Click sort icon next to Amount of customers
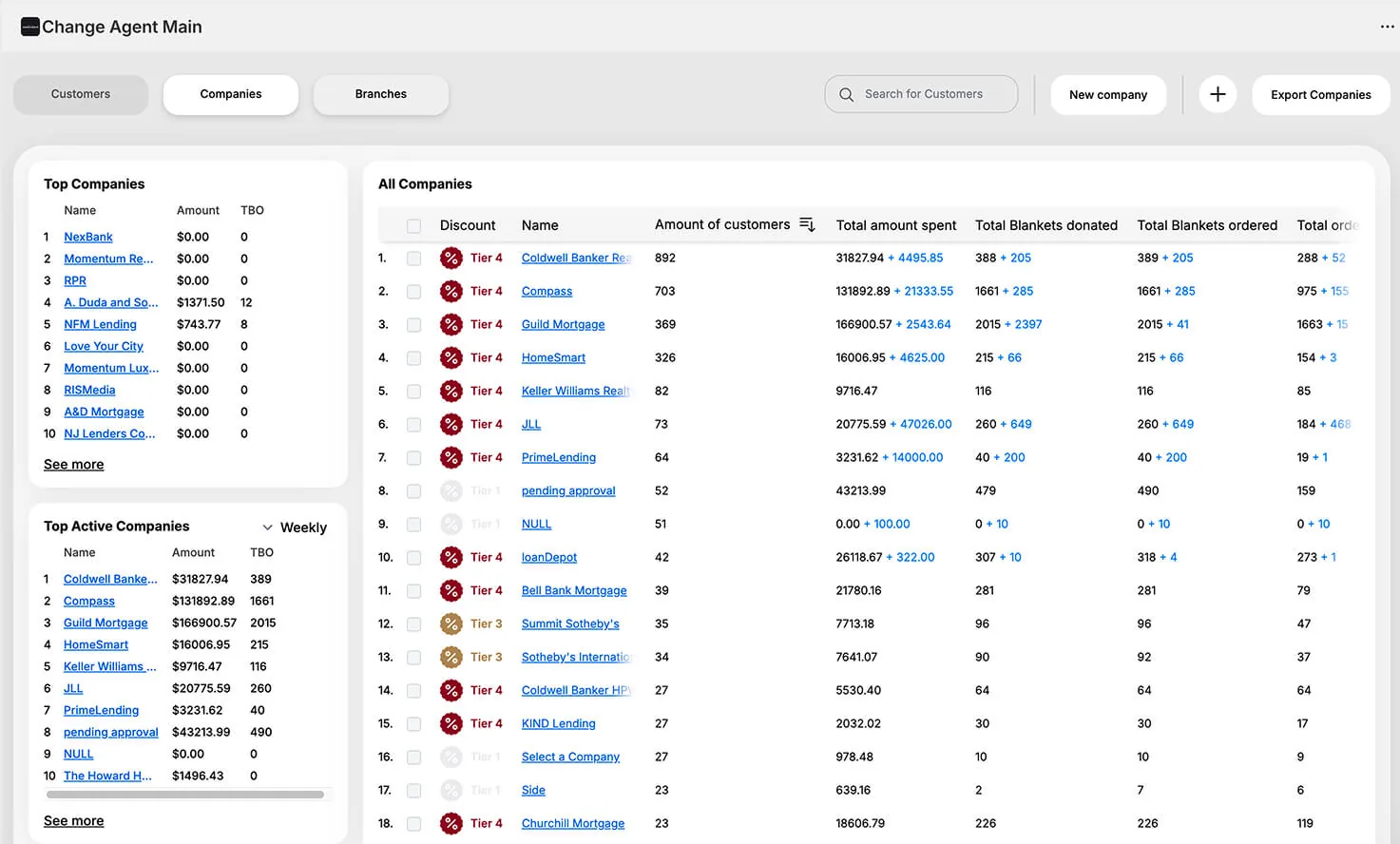 coord(807,224)
